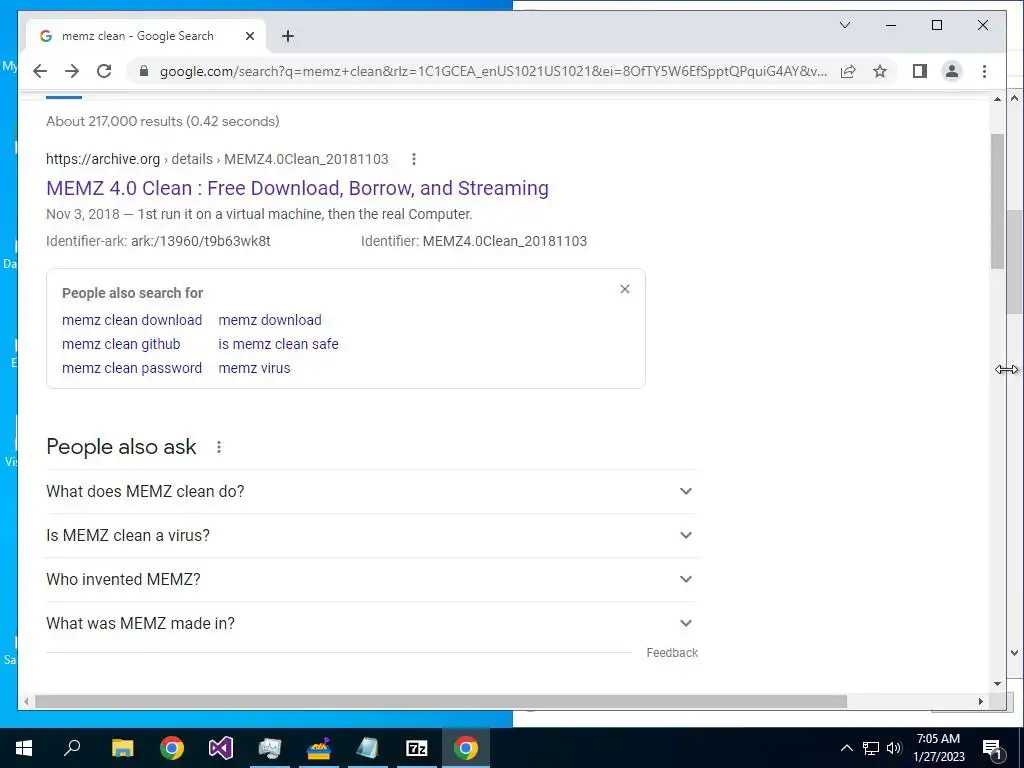Screen dimensions: 1024x768
Task: Open Chrome side panel
Action: coord(920,71)
